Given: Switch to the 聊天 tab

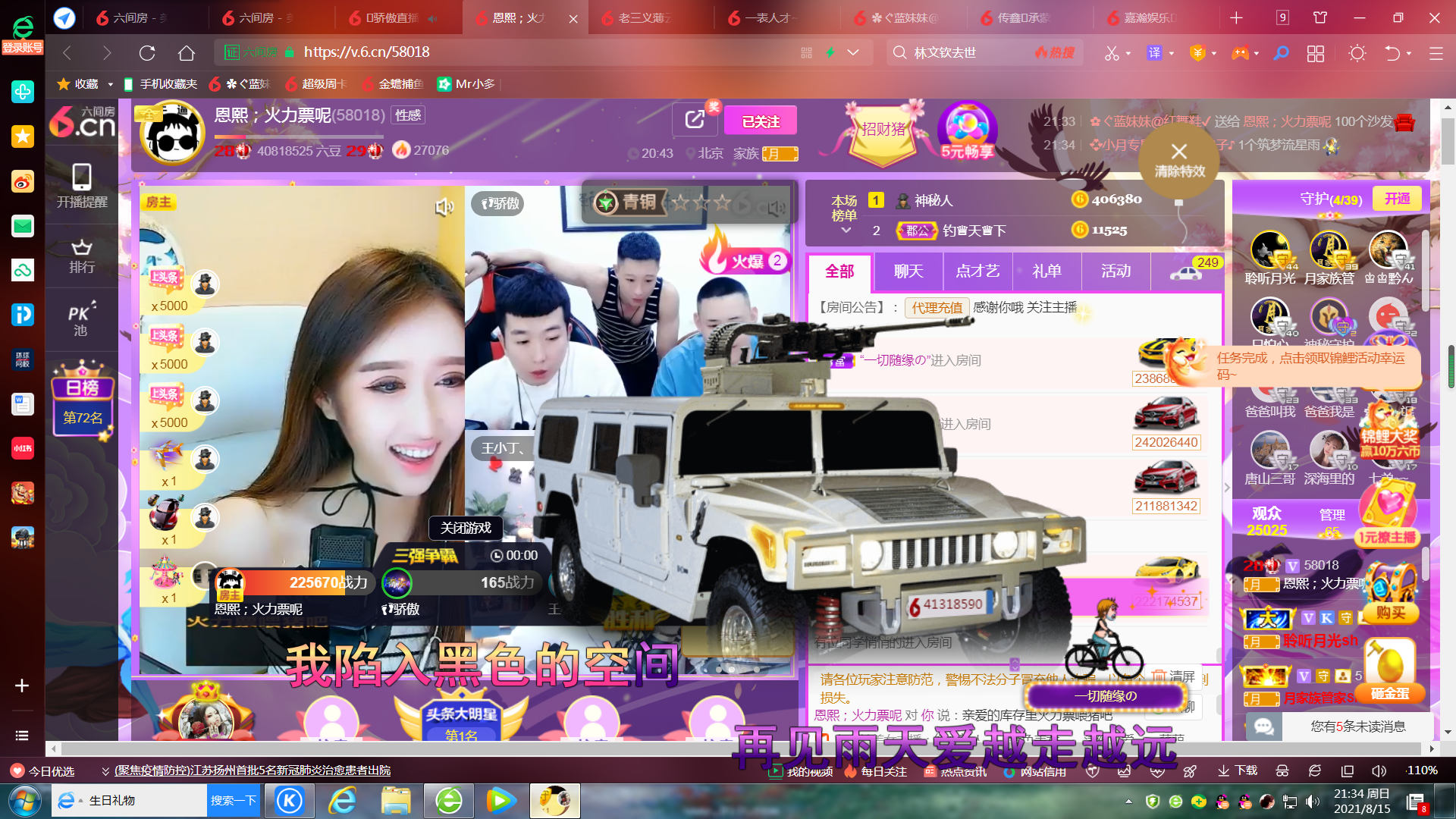Looking at the screenshot, I should point(908,271).
